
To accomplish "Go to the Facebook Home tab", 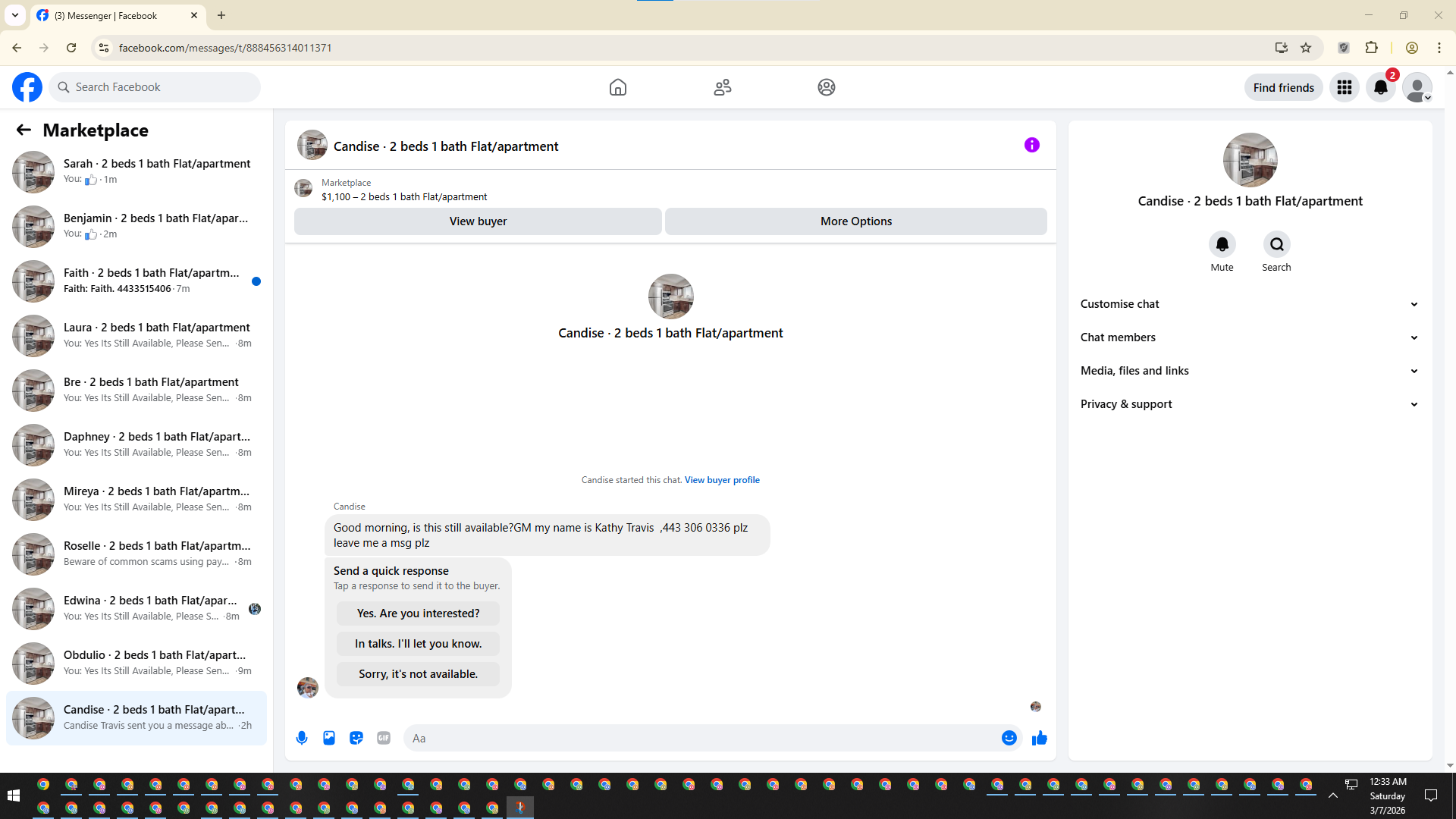I will click(617, 87).
